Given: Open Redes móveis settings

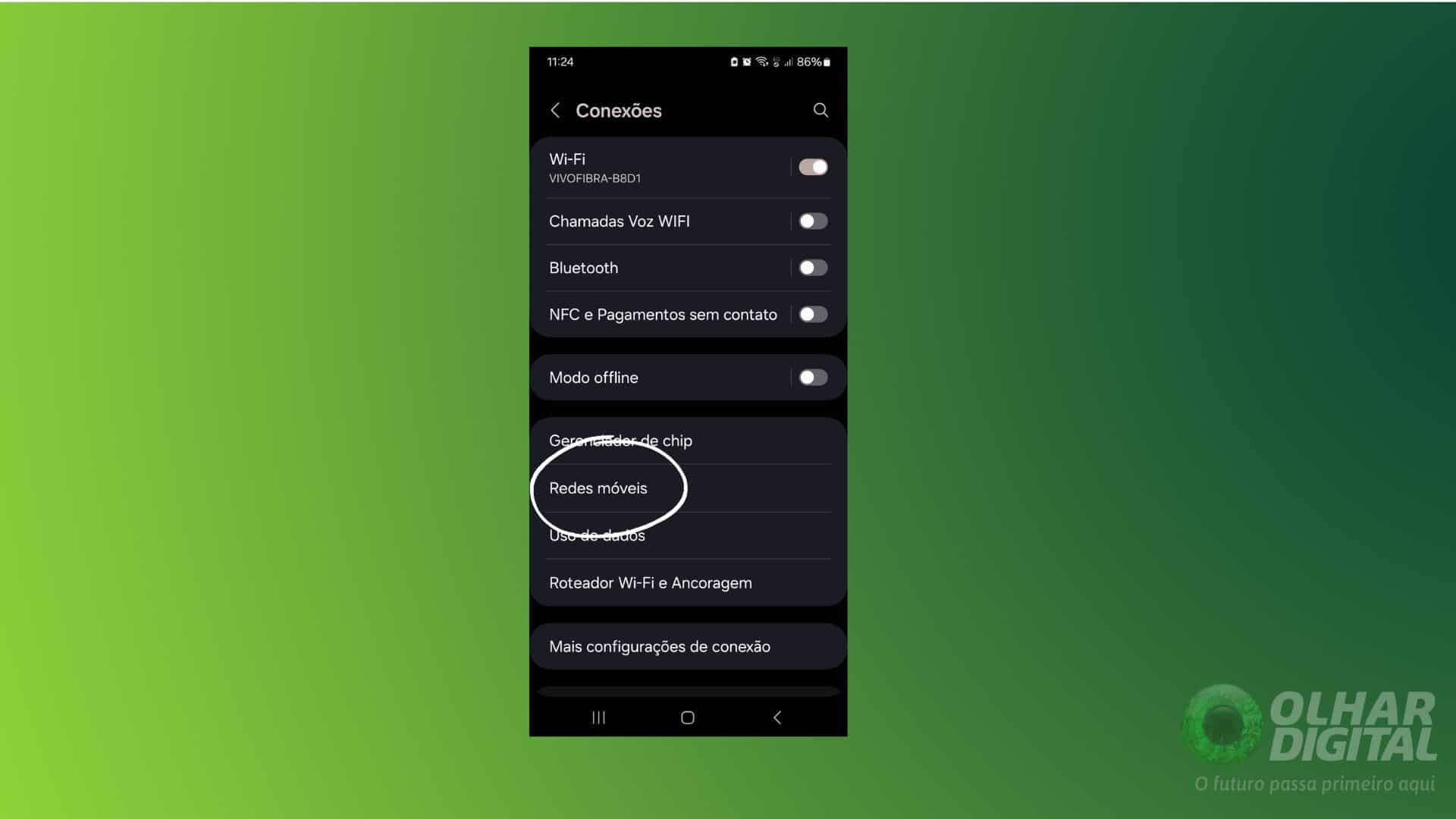Looking at the screenshot, I should [x=599, y=487].
